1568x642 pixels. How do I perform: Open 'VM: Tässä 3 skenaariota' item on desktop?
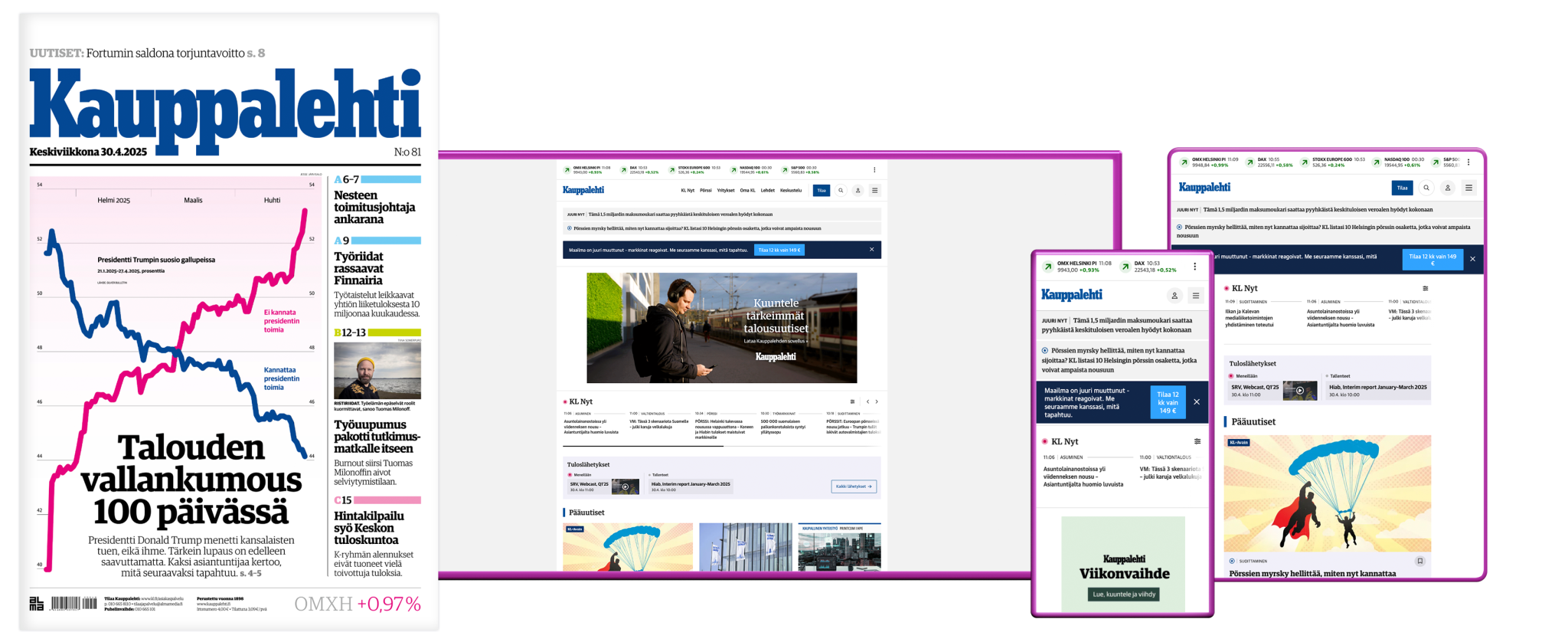tap(659, 424)
